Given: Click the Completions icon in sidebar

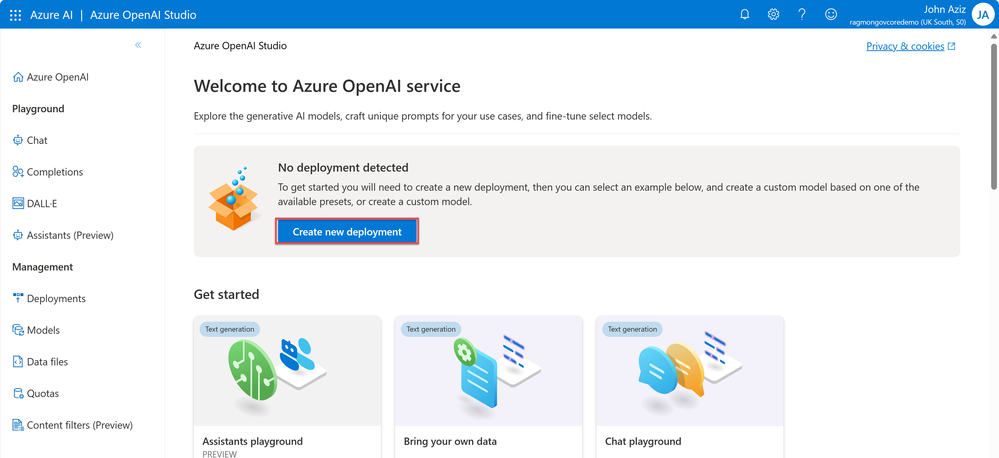Looking at the screenshot, I should coord(18,172).
